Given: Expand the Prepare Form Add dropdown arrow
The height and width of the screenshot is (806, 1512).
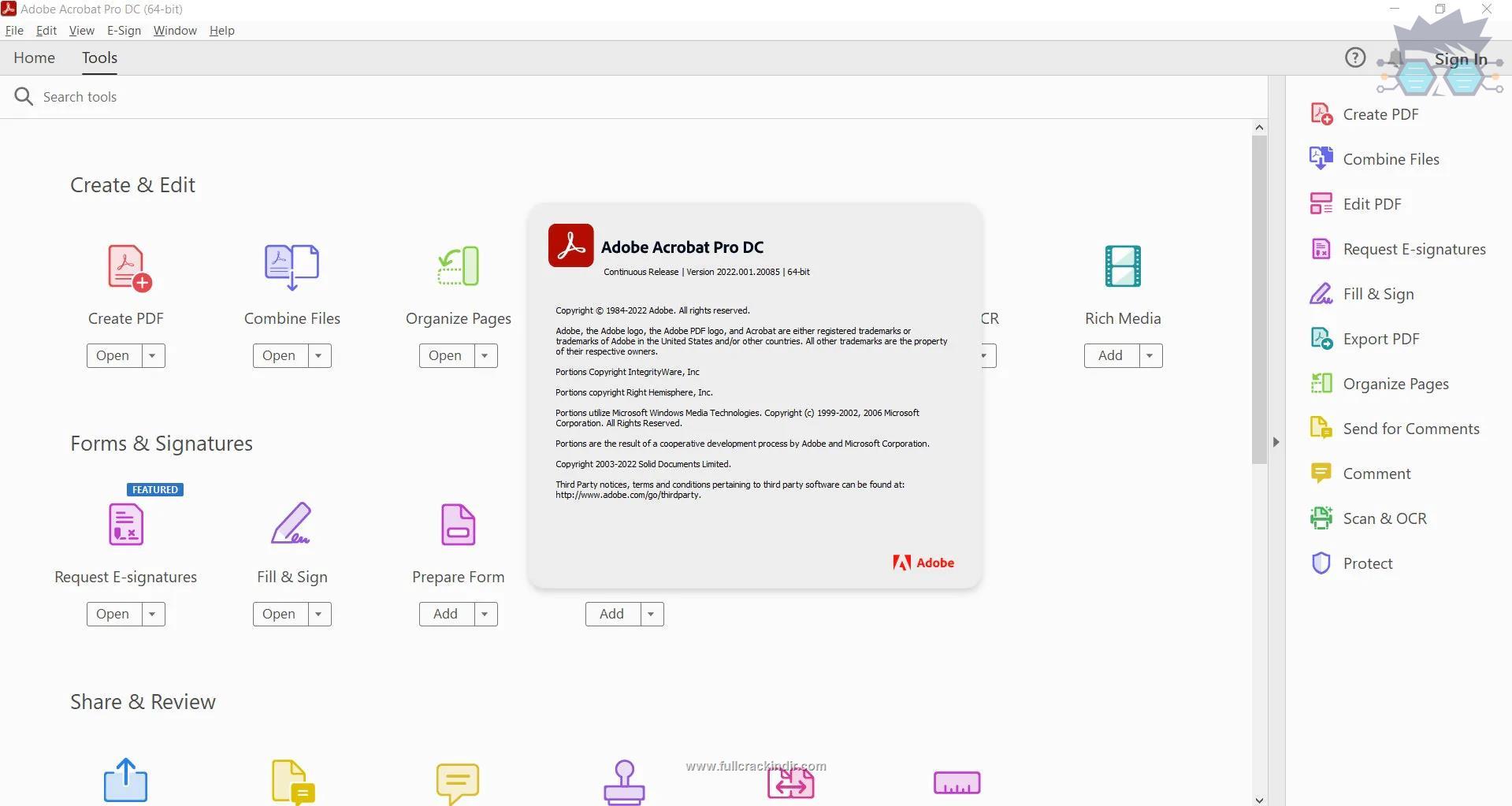Looking at the screenshot, I should click(x=485, y=614).
